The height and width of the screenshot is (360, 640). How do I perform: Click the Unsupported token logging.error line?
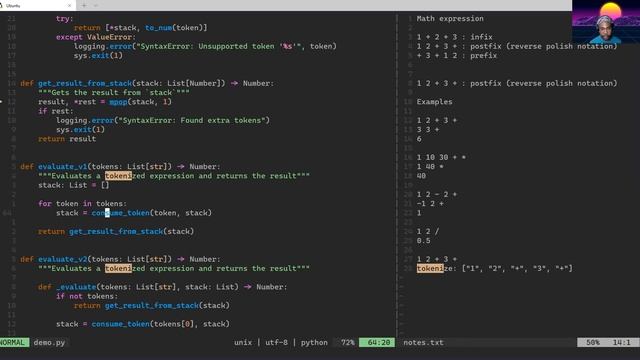click(205, 46)
